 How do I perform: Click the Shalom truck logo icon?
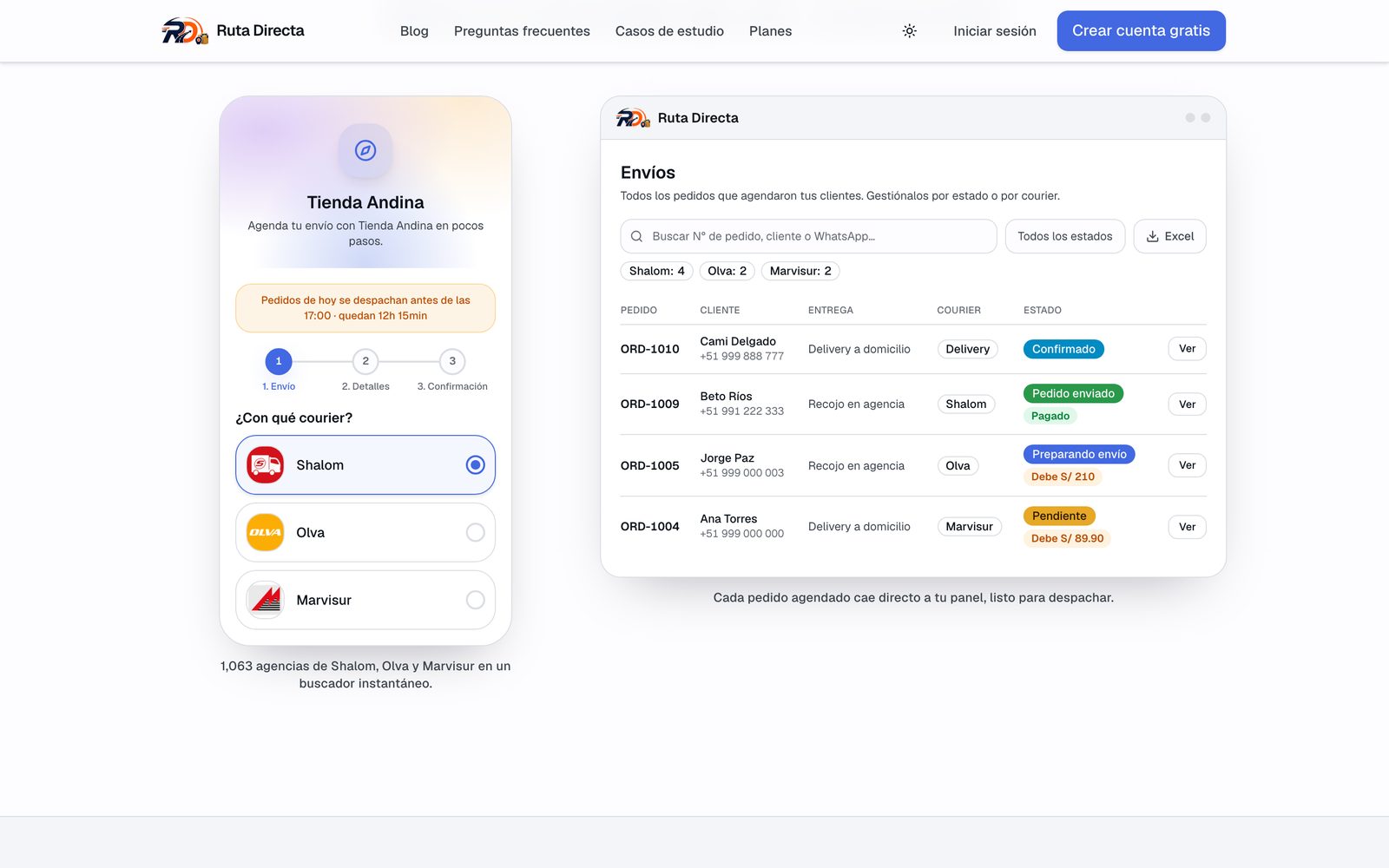point(266,465)
